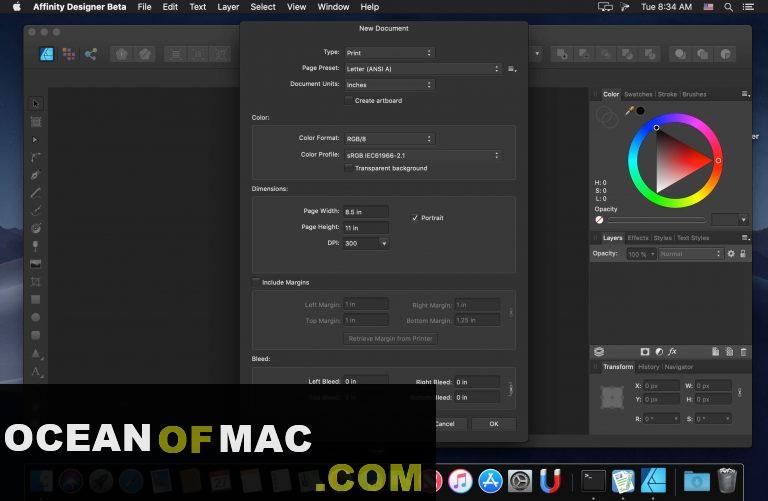Select the Place Image tool
768x501 pixels.
point(35,264)
